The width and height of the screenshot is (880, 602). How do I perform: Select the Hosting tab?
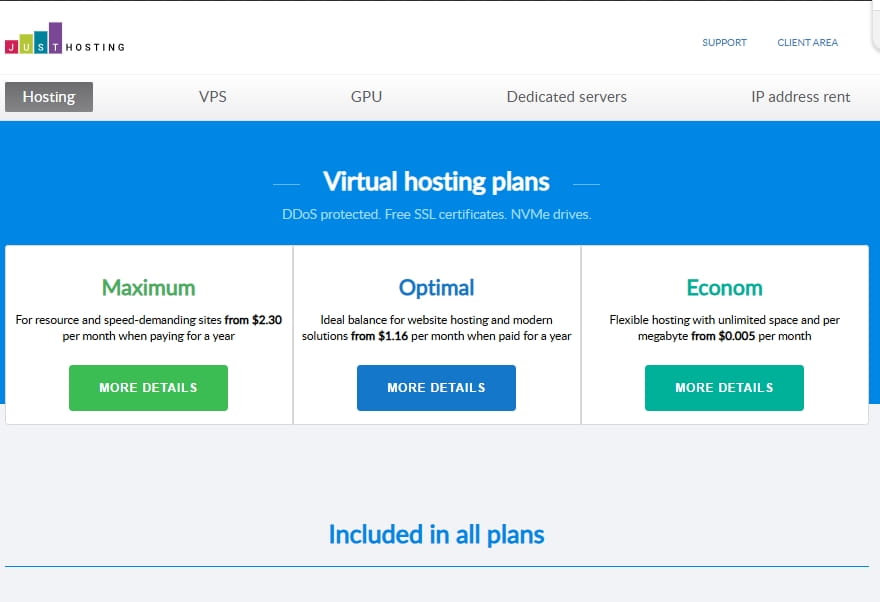coord(49,97)
